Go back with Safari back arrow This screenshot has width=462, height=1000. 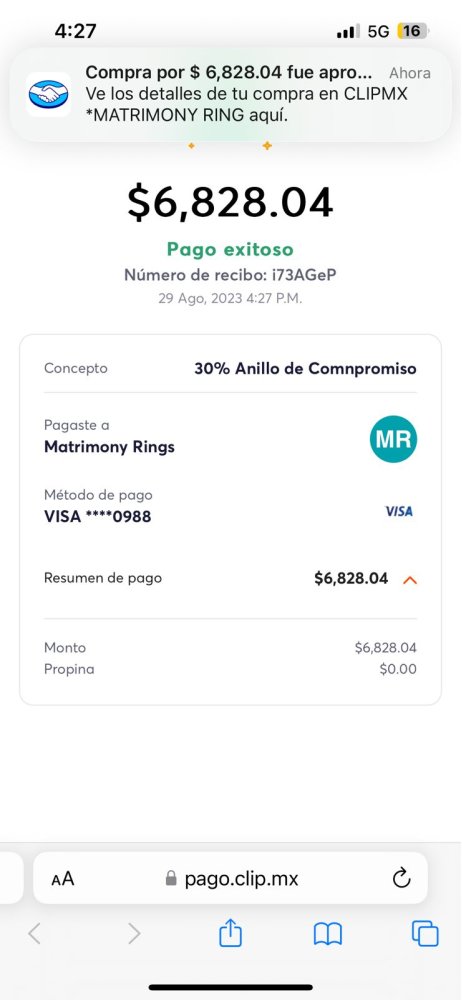click(34, 934)
